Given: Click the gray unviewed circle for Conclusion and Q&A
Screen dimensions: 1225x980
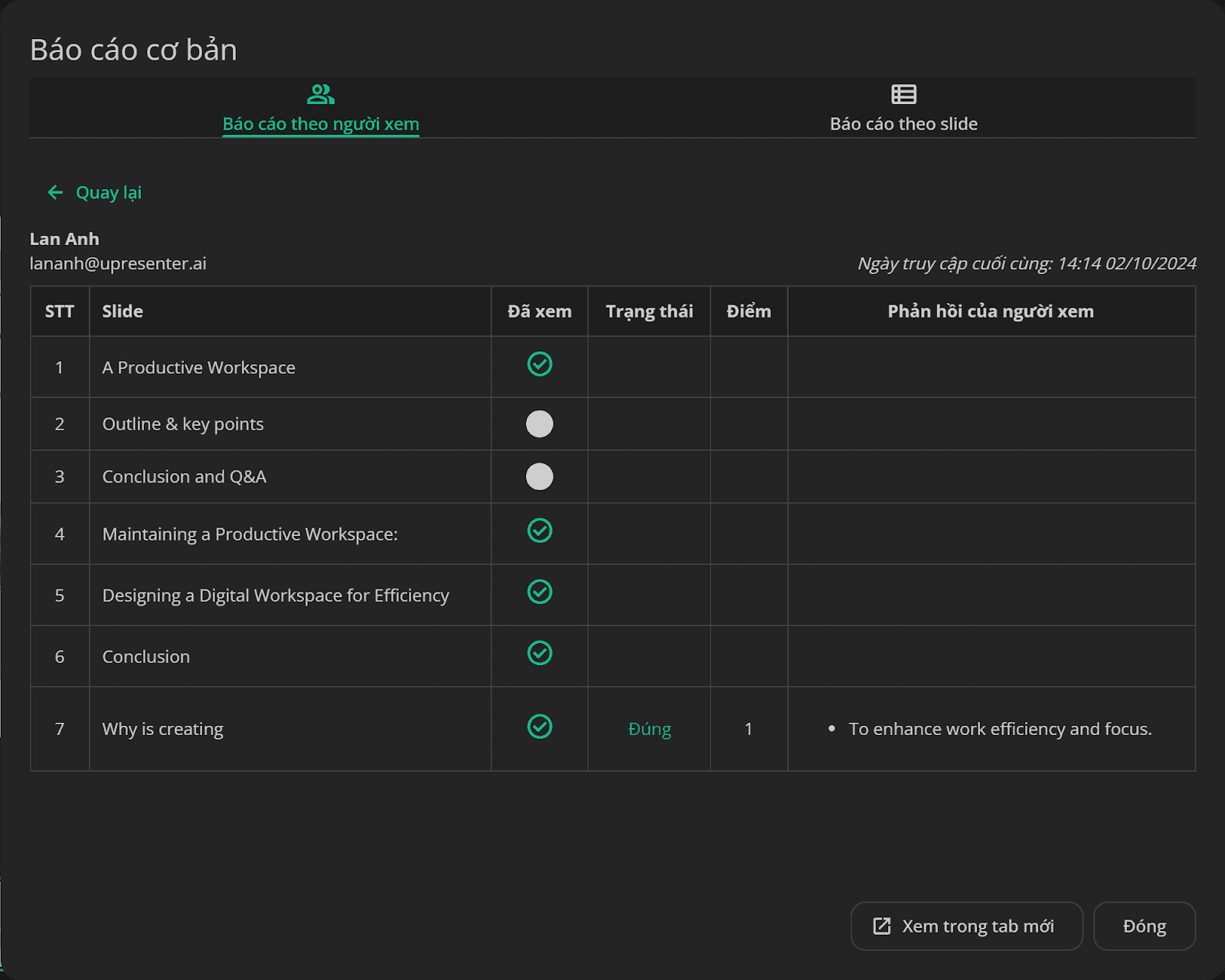Looking at the screenshot, I should [x=540, y=476].
